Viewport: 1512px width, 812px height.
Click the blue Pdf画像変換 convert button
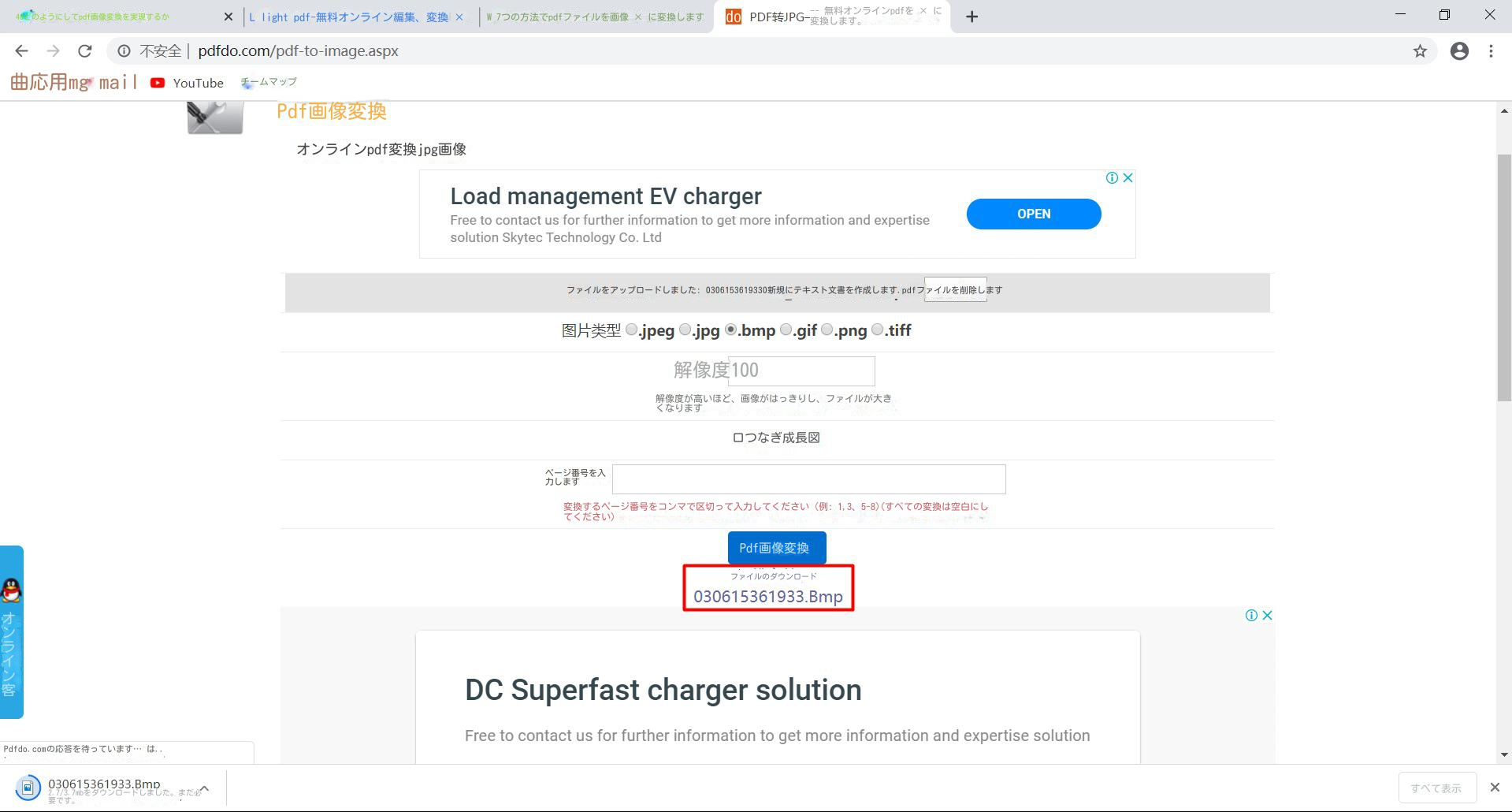777,548
